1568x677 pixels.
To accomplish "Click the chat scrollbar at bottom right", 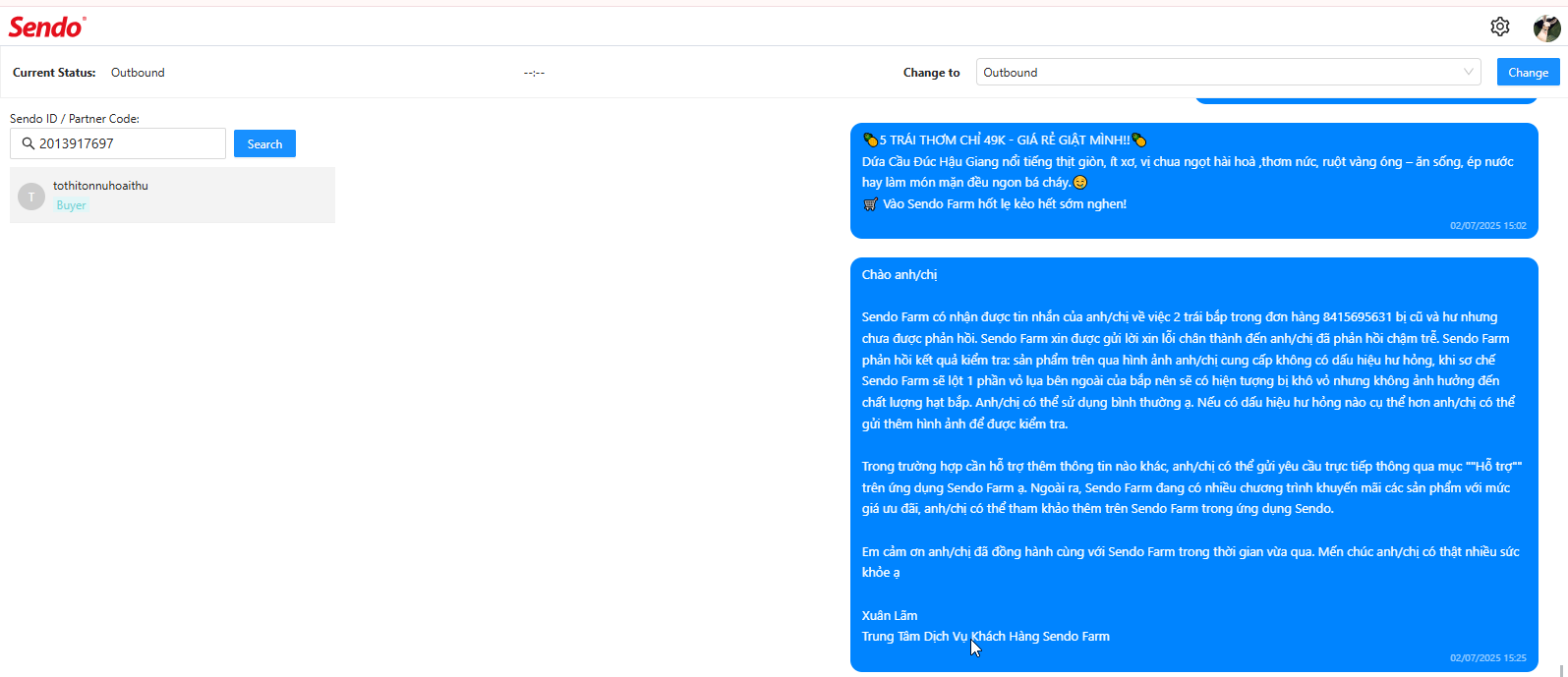I will 1560,670.
